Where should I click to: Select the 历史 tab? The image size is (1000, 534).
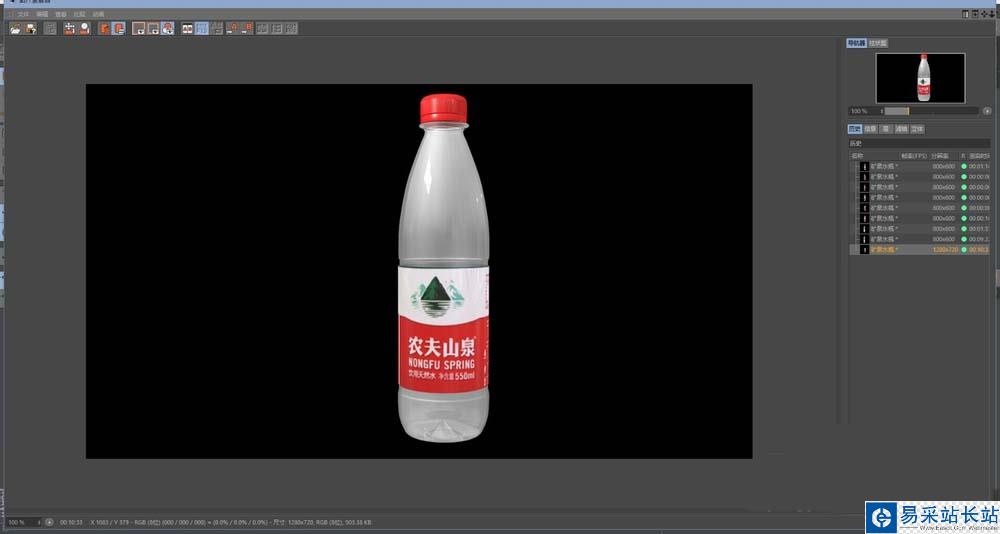click(x=855, y=129)
